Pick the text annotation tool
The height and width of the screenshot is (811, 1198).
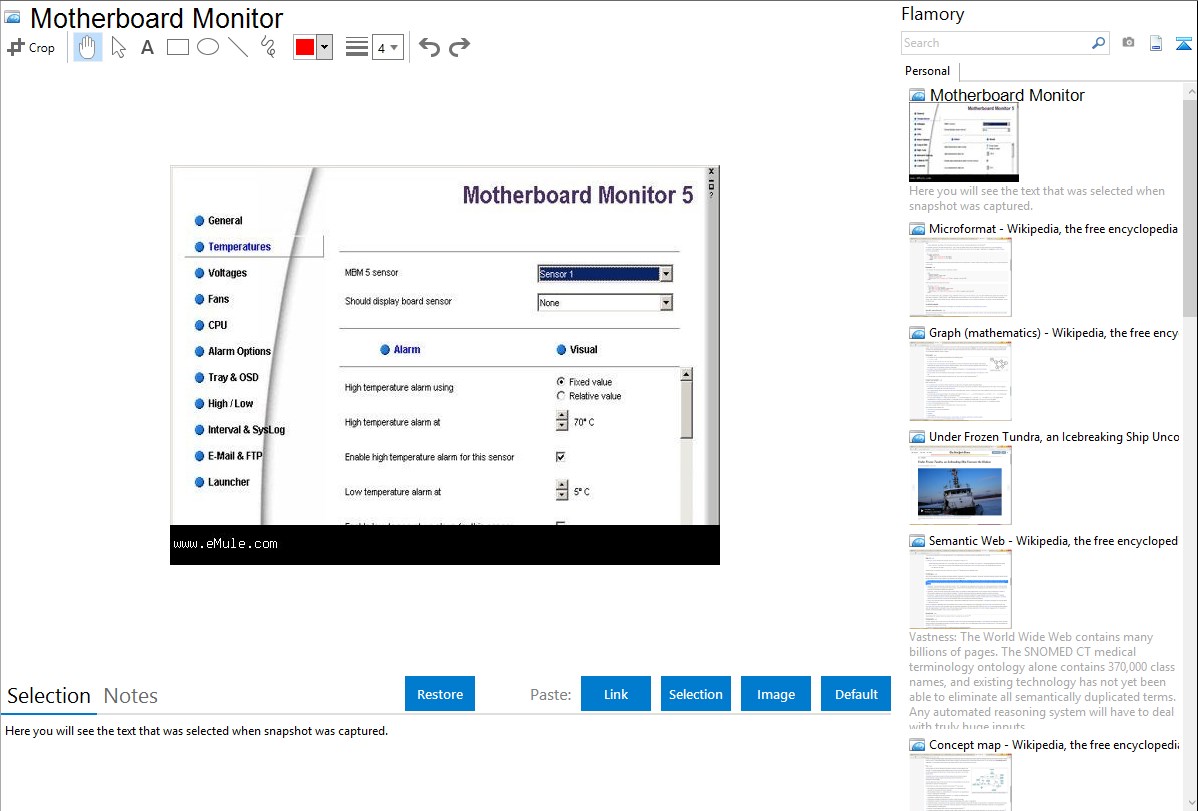point(147,47)
